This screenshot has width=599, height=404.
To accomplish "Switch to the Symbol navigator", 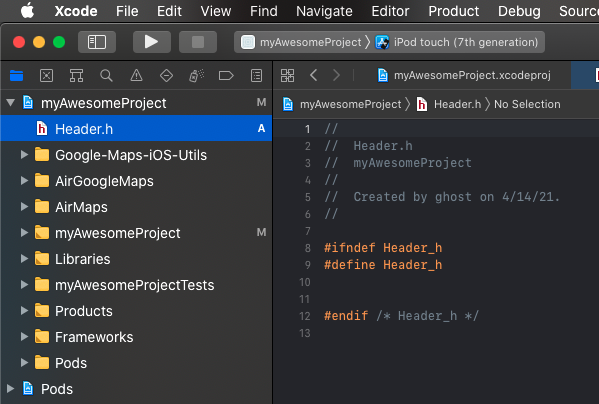I will [76, 76].
